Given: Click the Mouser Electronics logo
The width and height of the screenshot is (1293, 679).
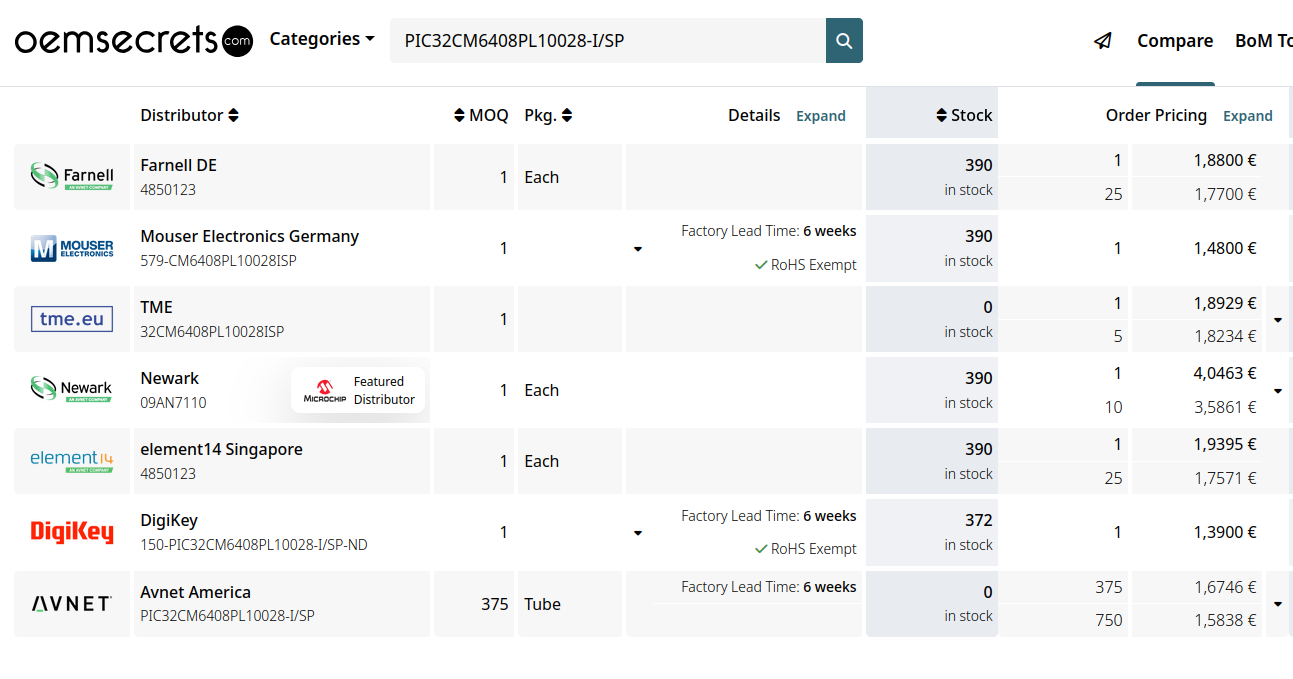Looking at the screenshot, I should 72,248.
